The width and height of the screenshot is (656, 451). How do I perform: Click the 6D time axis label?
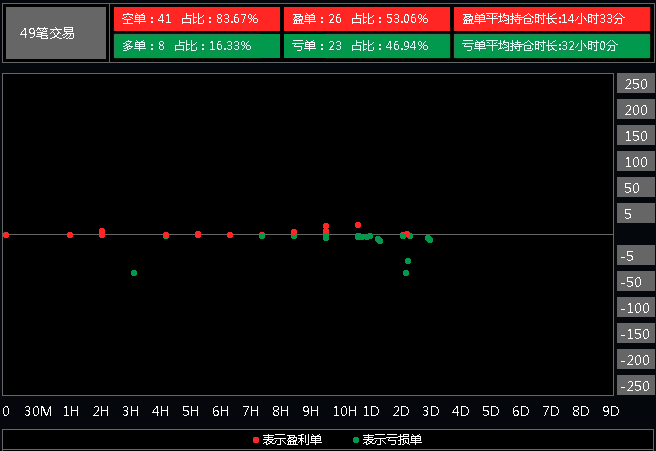pyautogui.click(x=521, y=411)
